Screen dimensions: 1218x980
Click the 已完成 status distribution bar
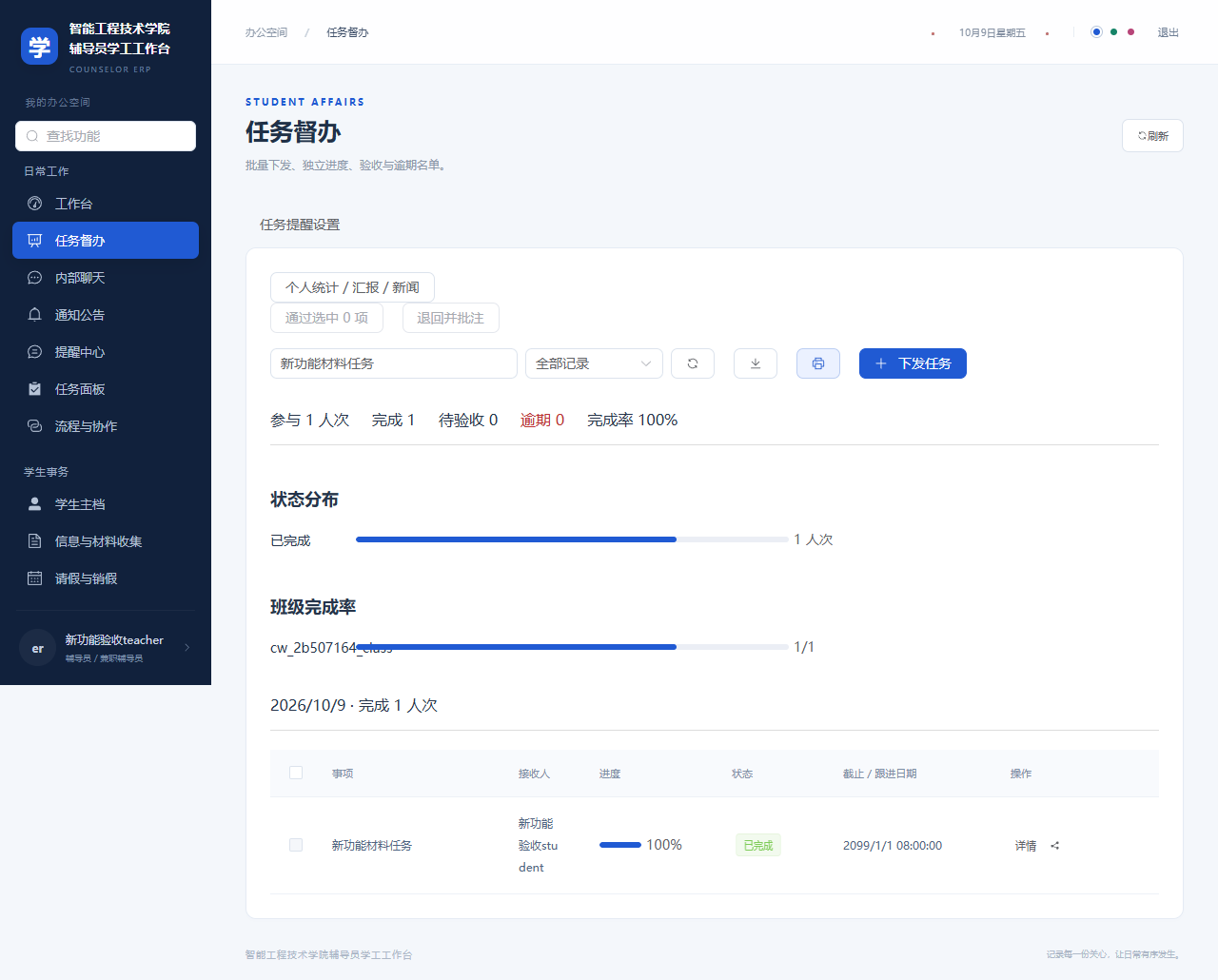pos(572,539)
